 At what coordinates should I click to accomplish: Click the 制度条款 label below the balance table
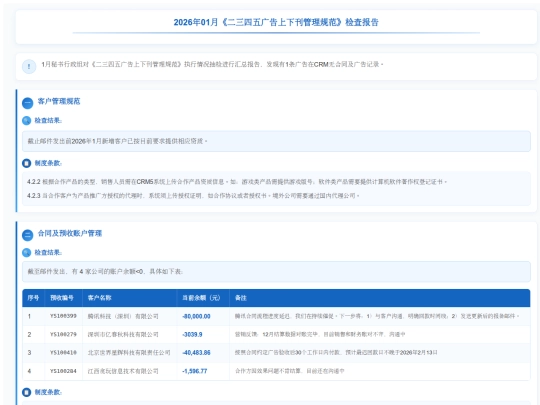point(48,392)
